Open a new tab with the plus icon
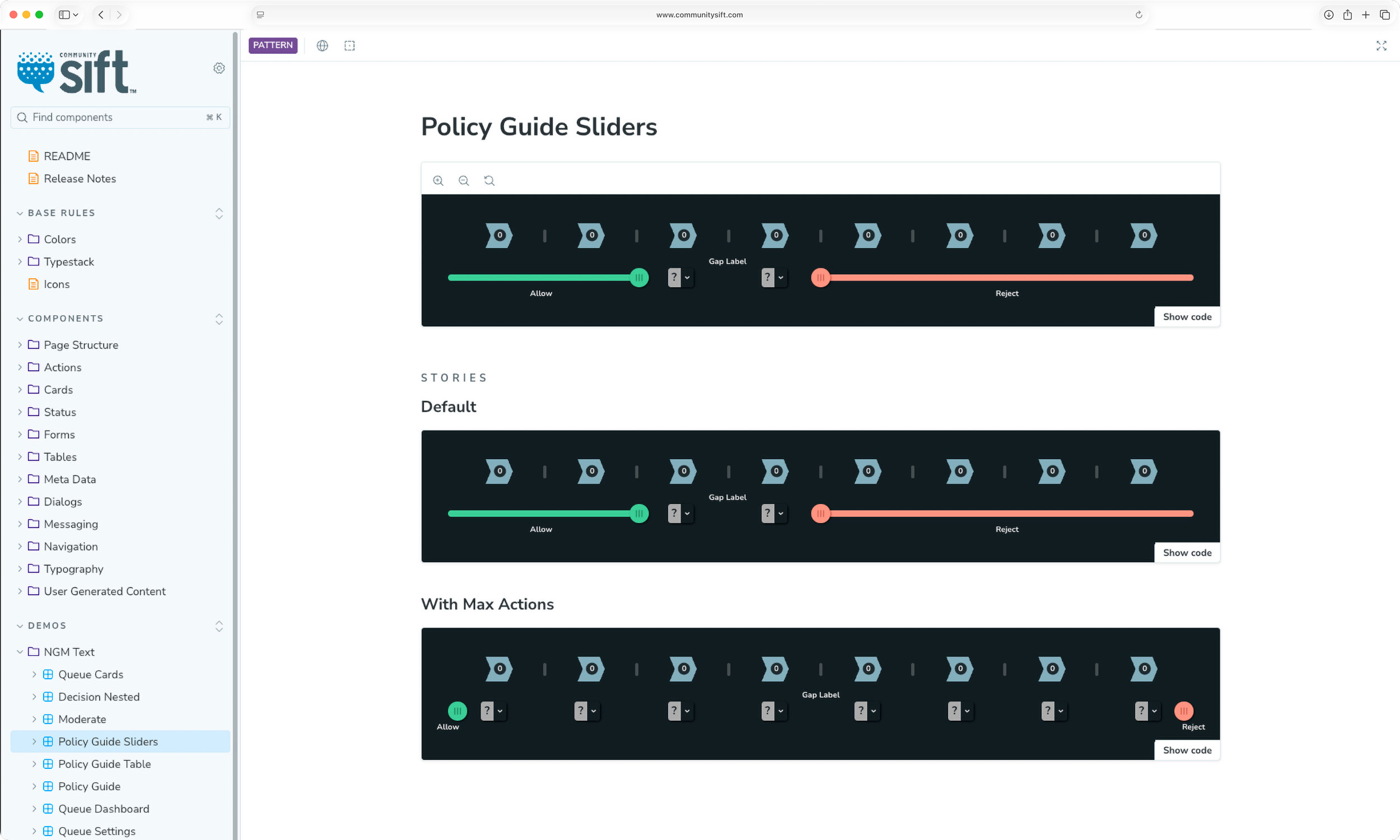The image size is (1400, 840). point(1365,15)
